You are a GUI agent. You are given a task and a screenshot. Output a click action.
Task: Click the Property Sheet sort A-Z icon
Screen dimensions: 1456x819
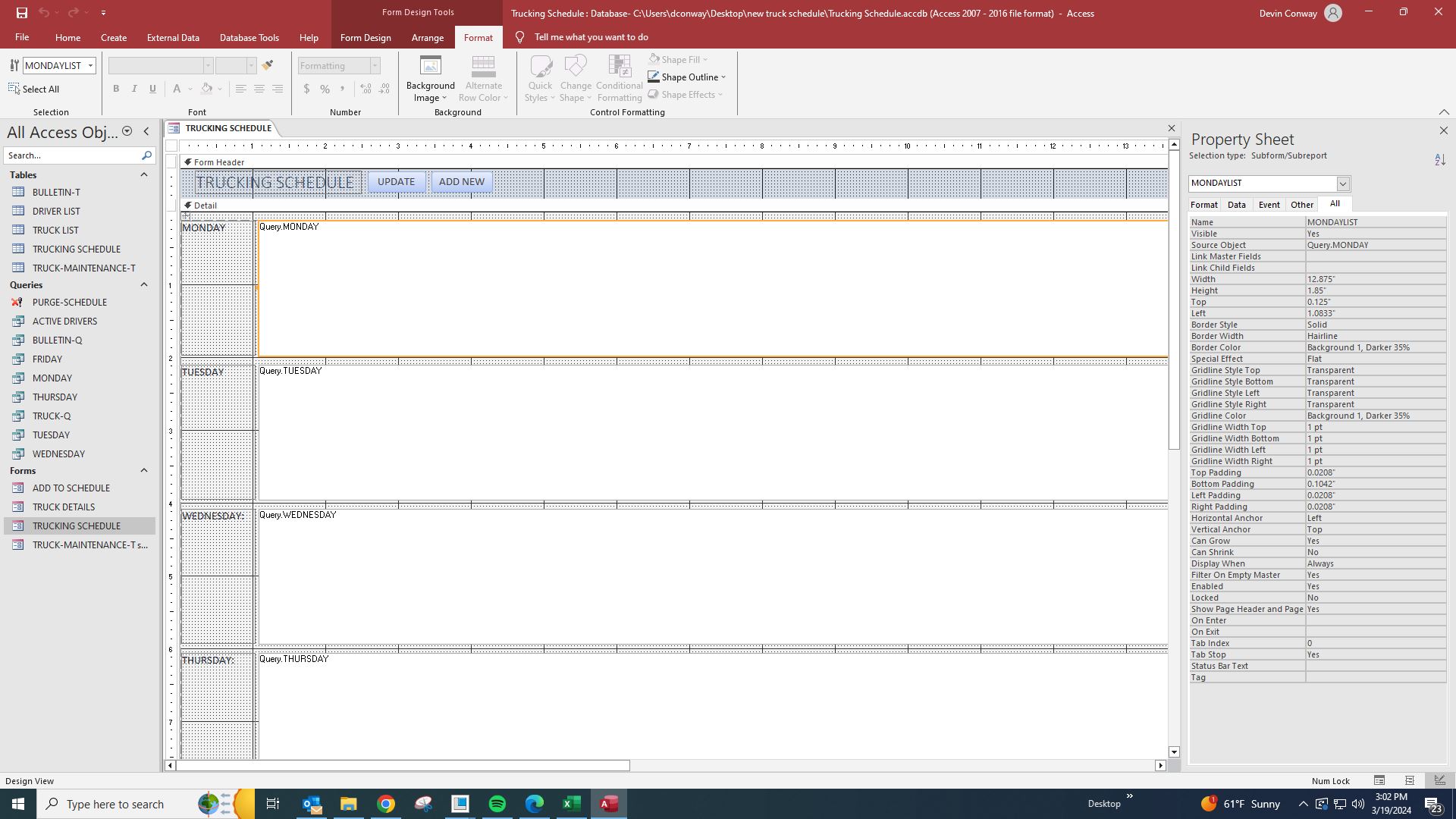[1440, 159]
